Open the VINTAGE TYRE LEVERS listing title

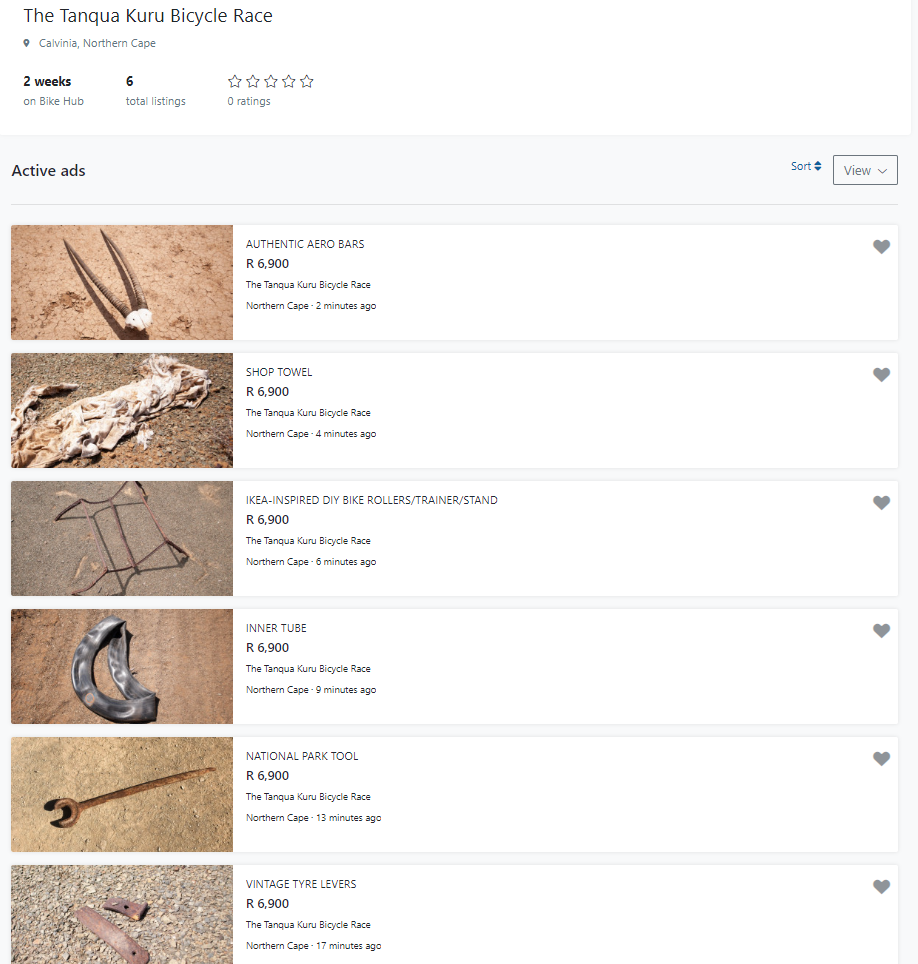(301, 884)
